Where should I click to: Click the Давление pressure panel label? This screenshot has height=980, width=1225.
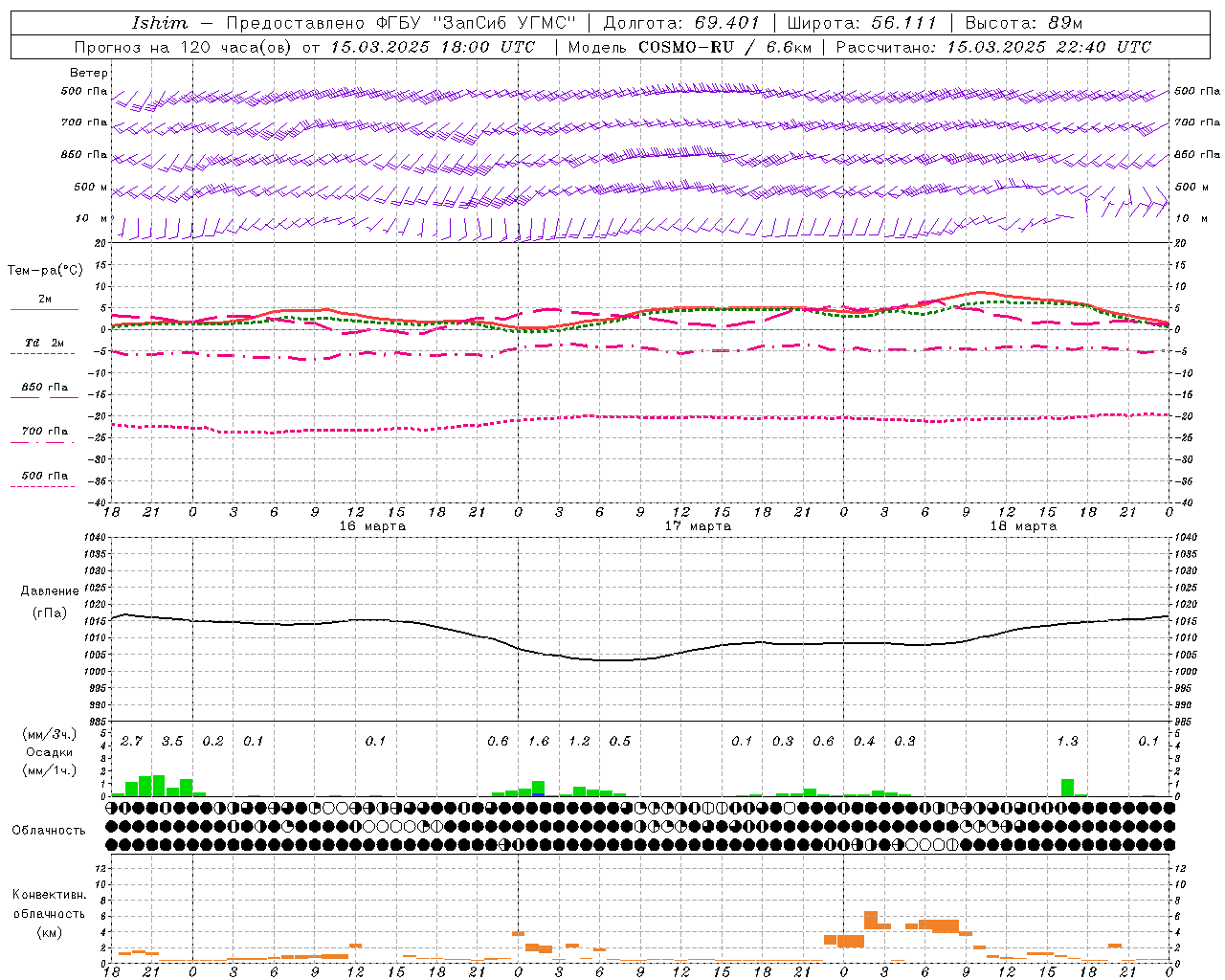50,591
